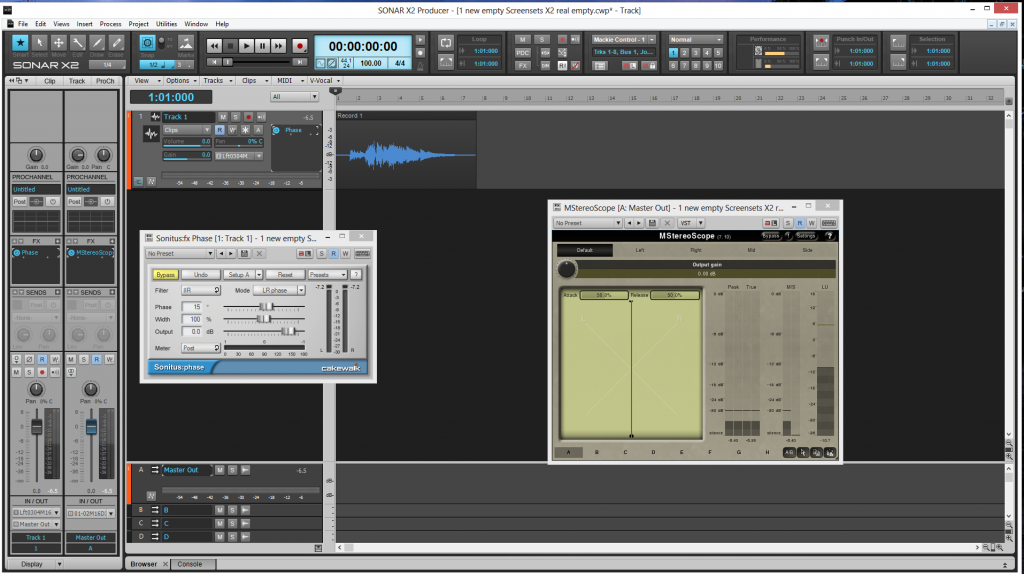
Task: Toggle the Bypass button in Sonitus Phase
Action: (x=164, y=274)
